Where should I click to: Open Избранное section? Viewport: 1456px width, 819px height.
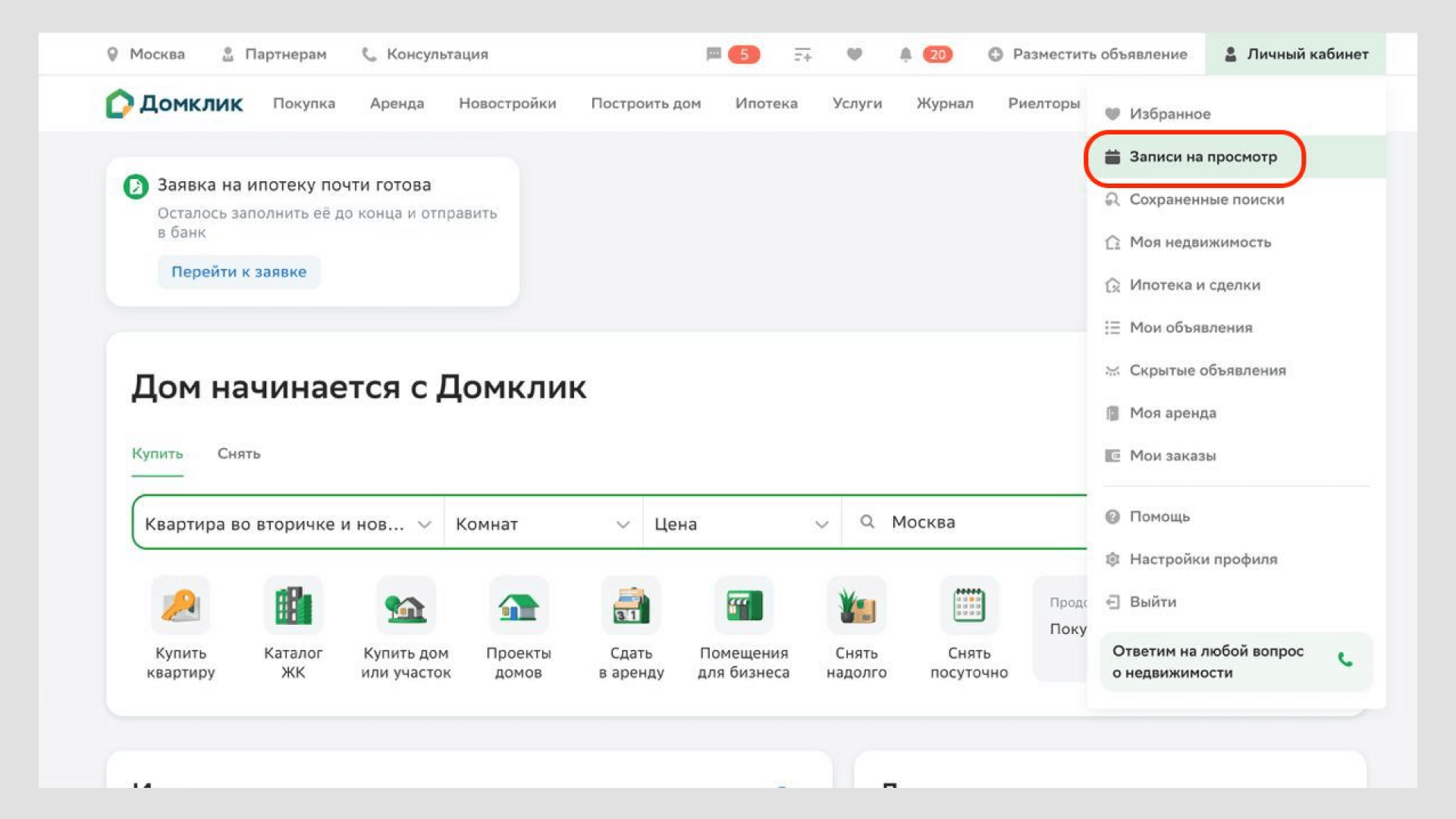1170,113
